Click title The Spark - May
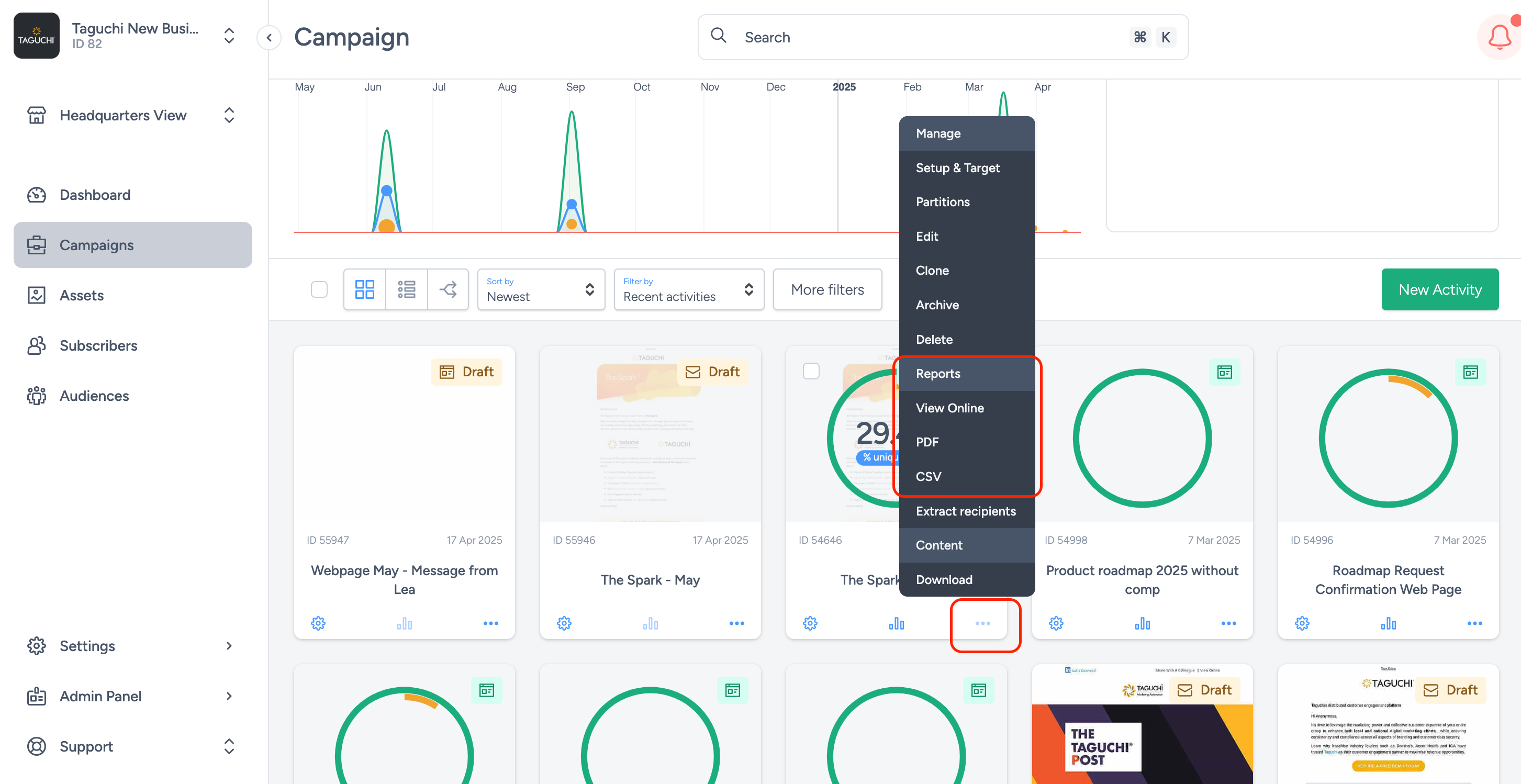 (650, 580)
